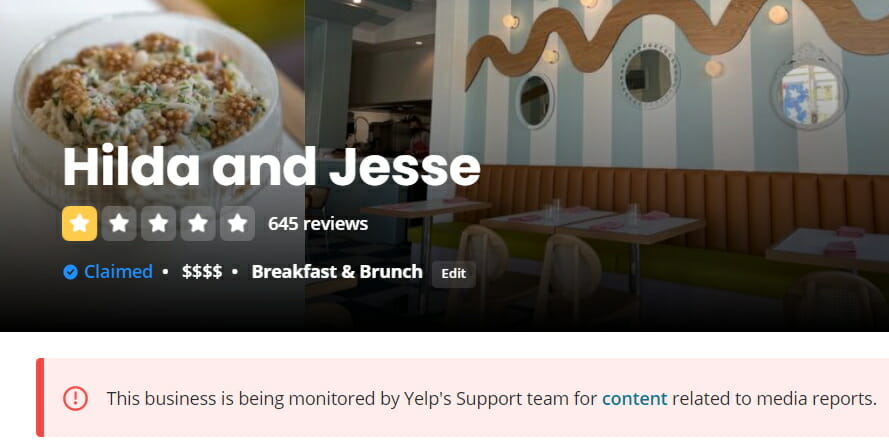The image size is (889, 445).
Task: Open the content link in alert
Action: click(634, 398)
